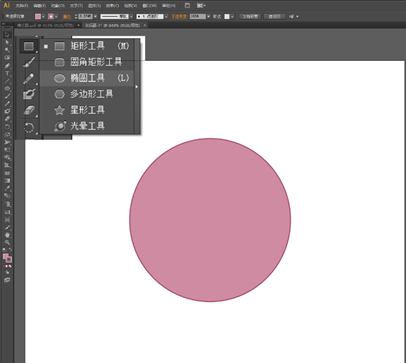Select the Hand tool
406x363 pixels.
pos(7,235)
